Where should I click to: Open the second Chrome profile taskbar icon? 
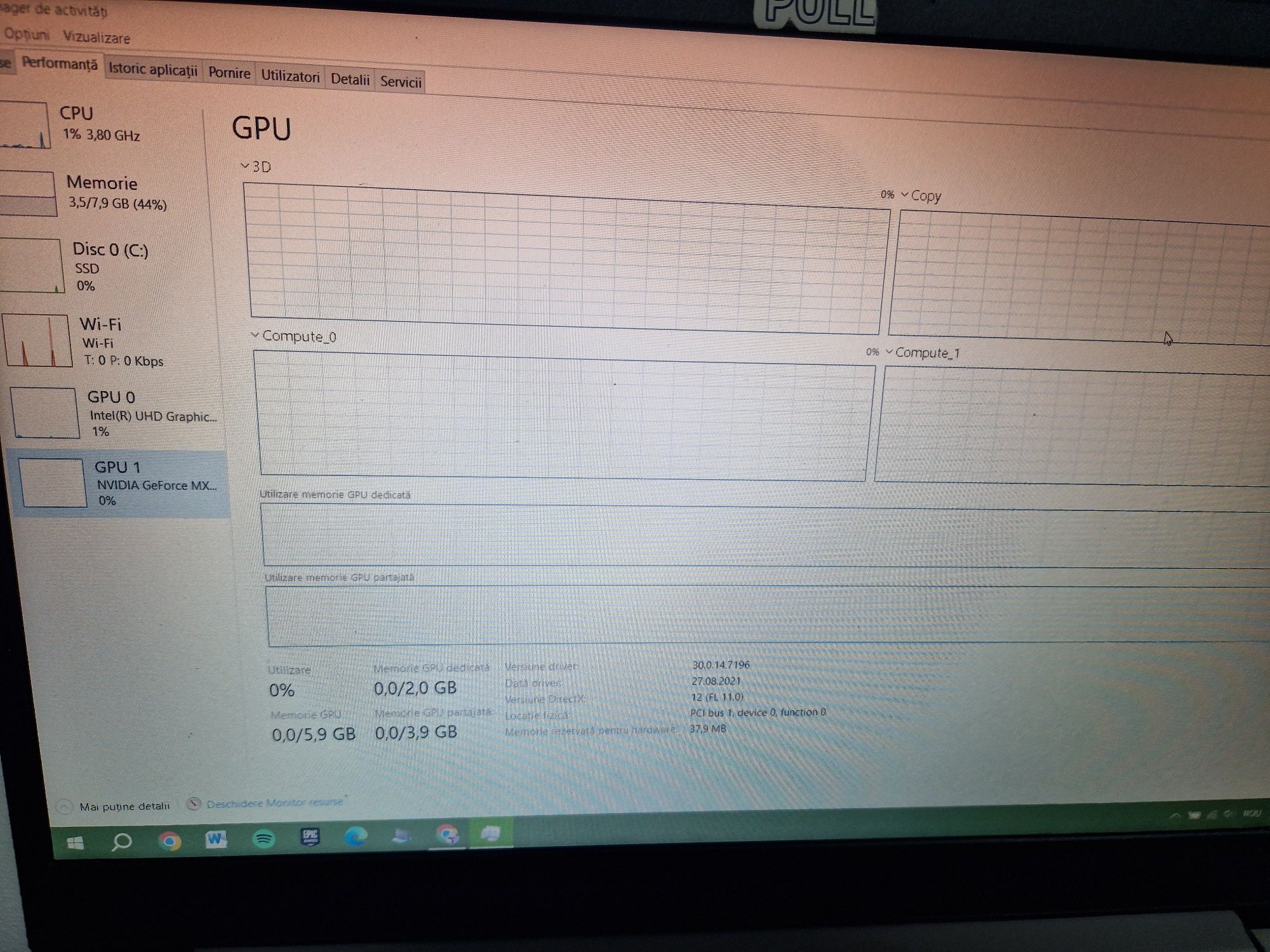click(448, 835)
